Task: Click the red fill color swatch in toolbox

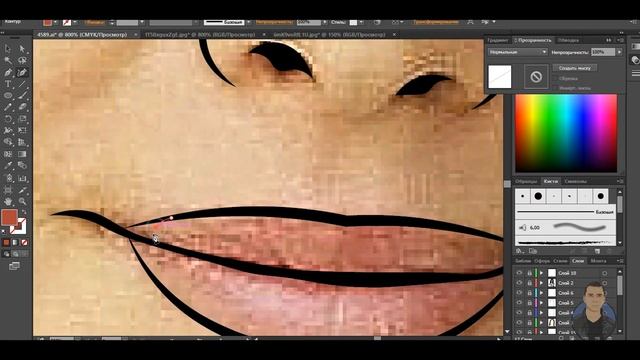Action: point(9,217)
